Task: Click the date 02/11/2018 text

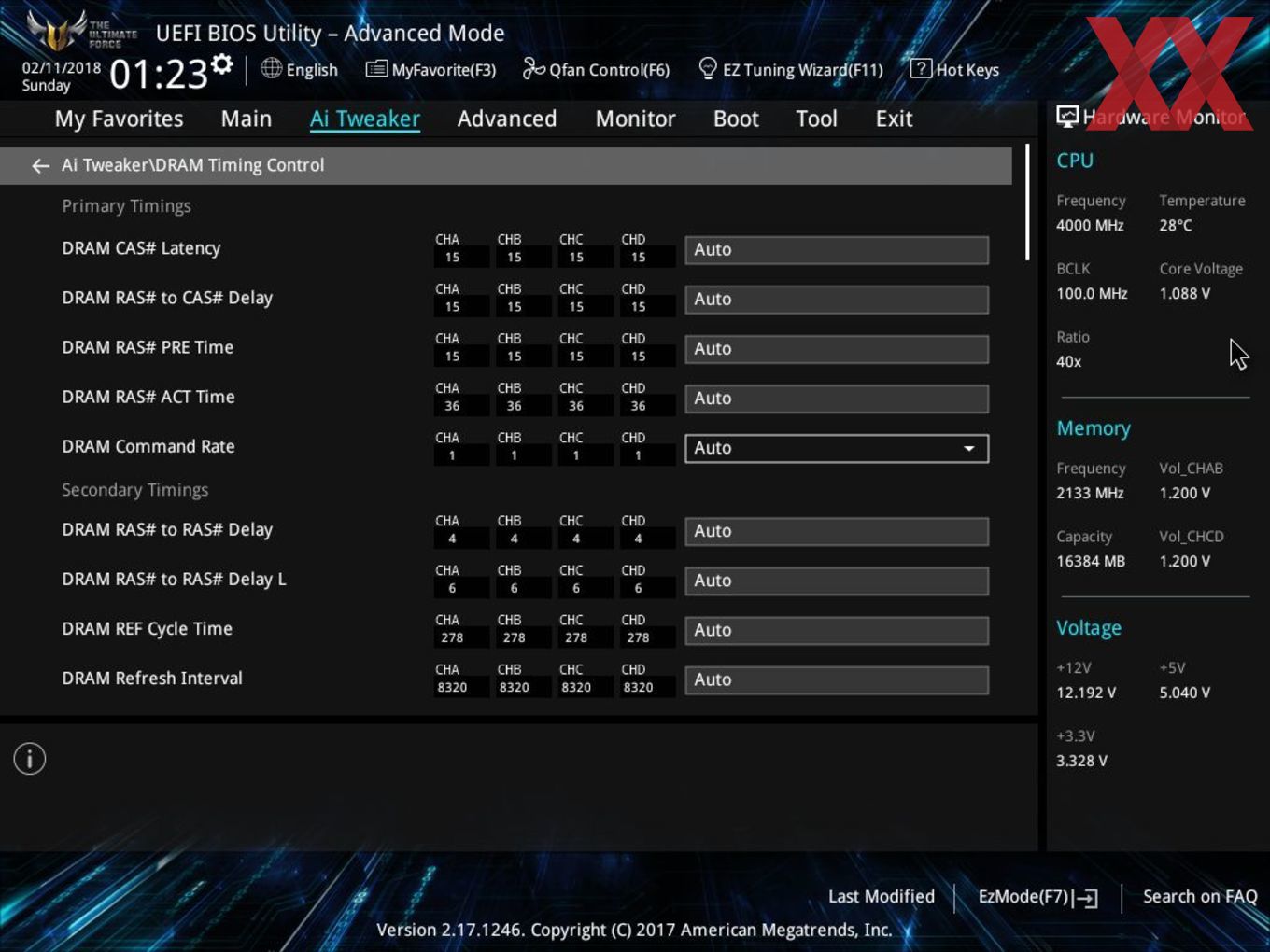Action: pos(62,67)
